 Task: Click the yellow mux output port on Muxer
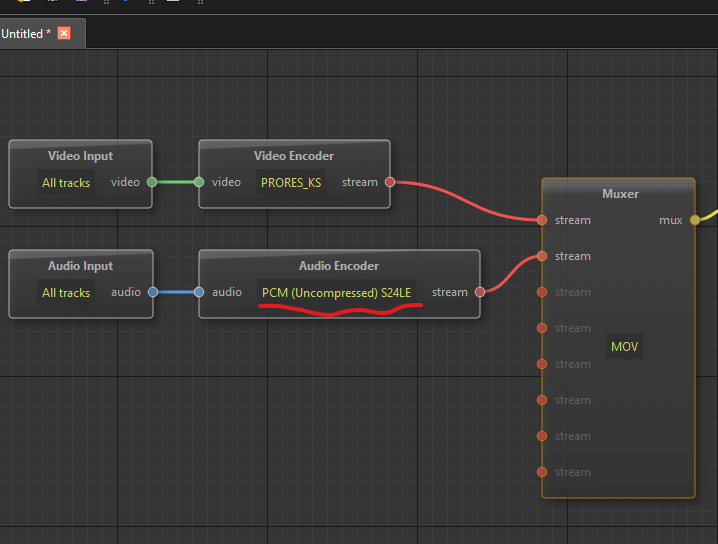click(695, 220)
